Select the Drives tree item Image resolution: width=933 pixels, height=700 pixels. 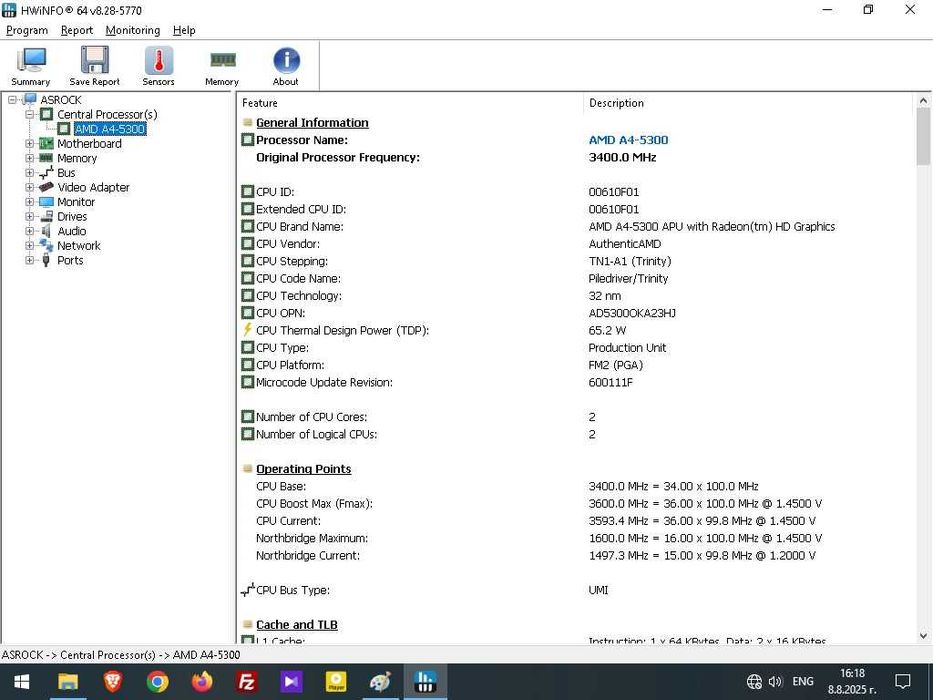(x=72, y=217)
